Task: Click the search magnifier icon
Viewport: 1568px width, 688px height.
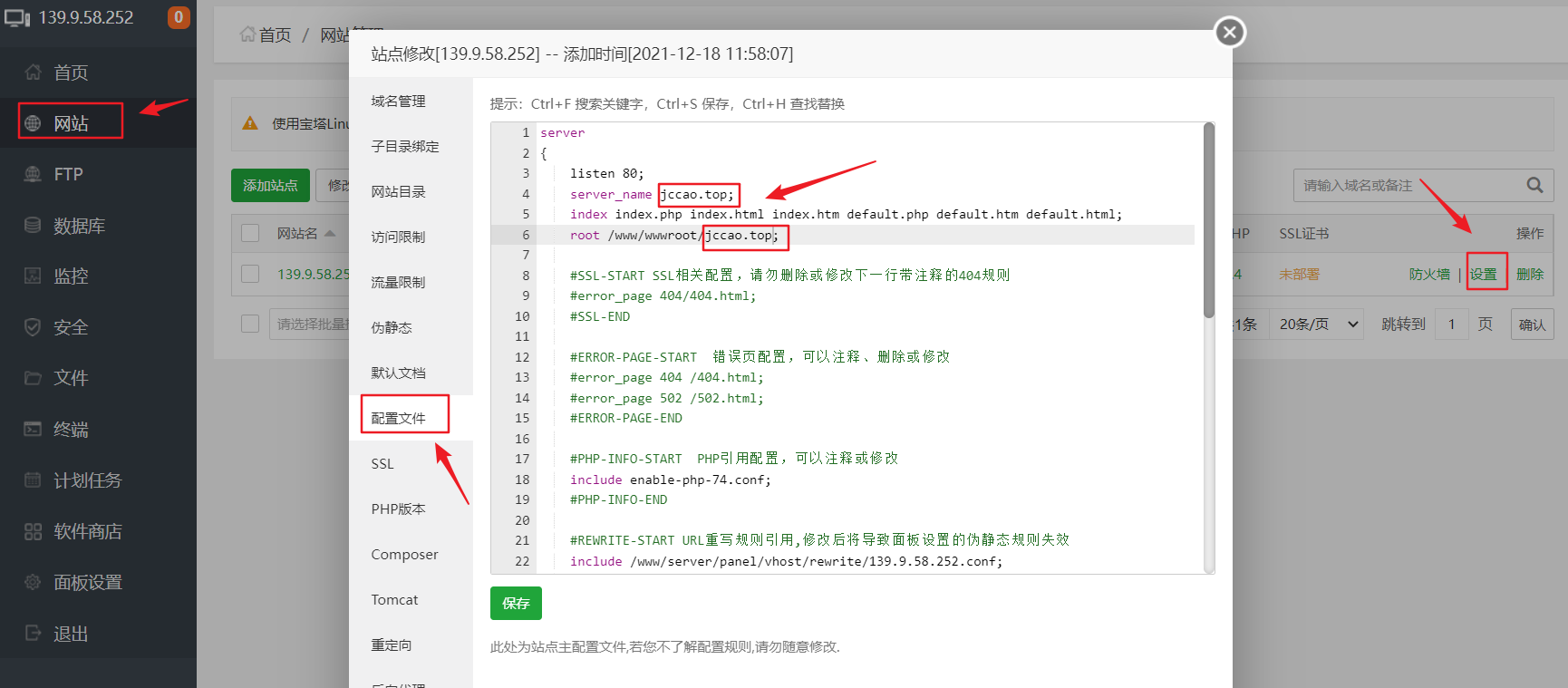Action: [x=1534, y=185]
